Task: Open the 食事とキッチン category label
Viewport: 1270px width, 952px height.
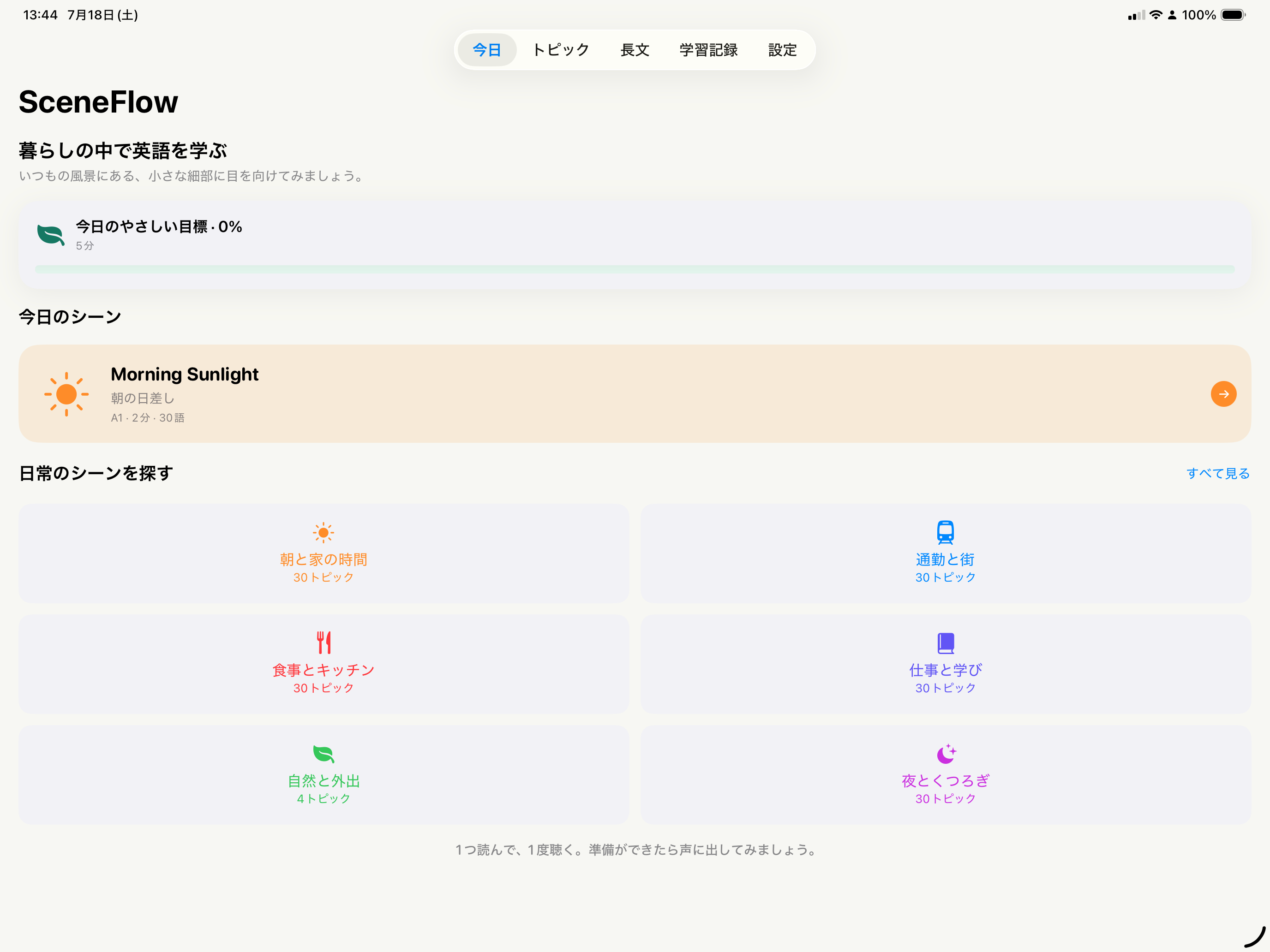Action: [x=323, y=670]
